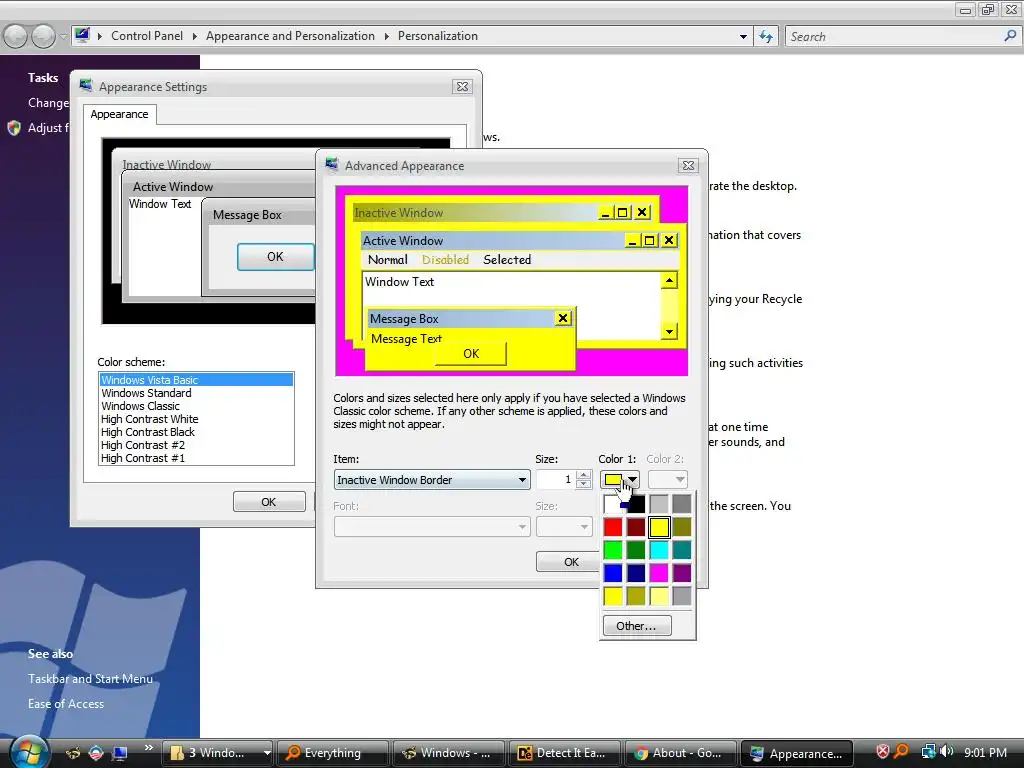
Task: Pick the bright red swatch
Action: tap(613, 527)
